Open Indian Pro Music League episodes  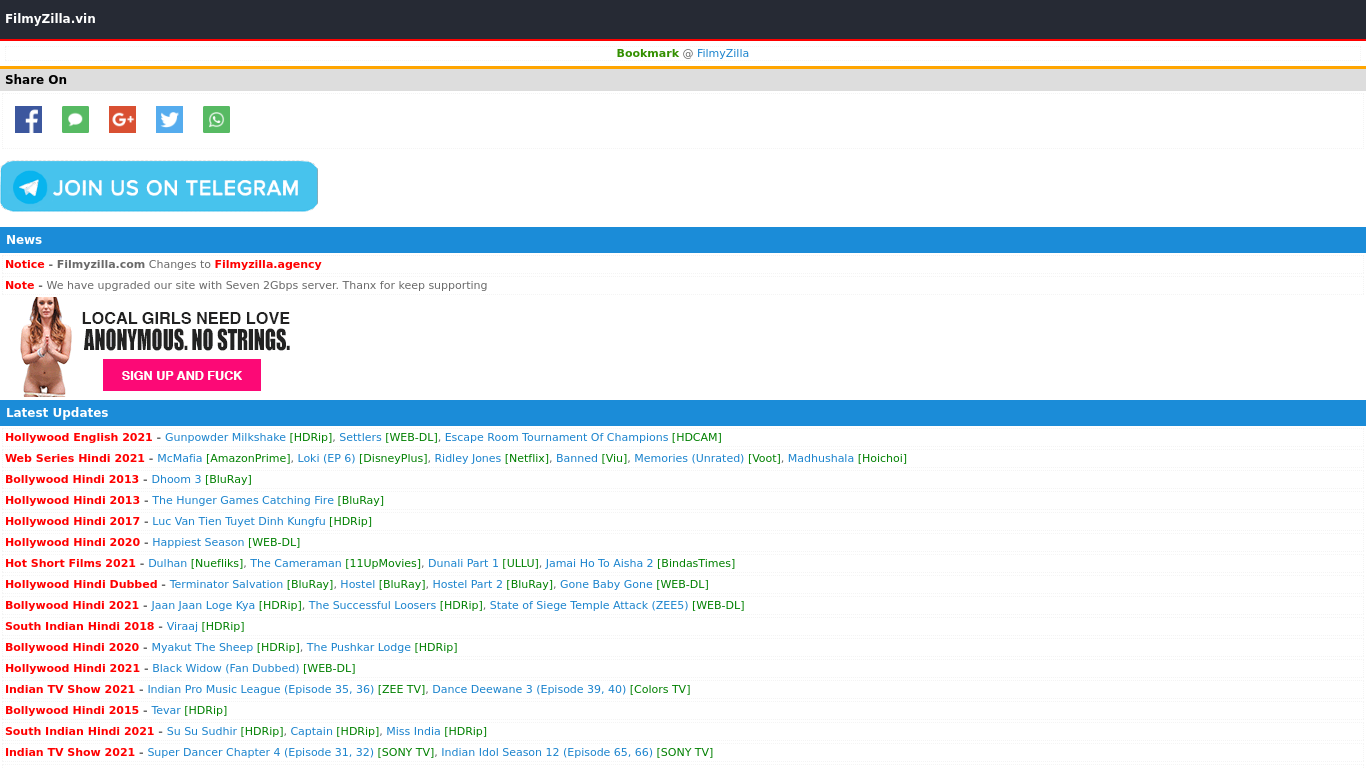(x=261, y=690)
